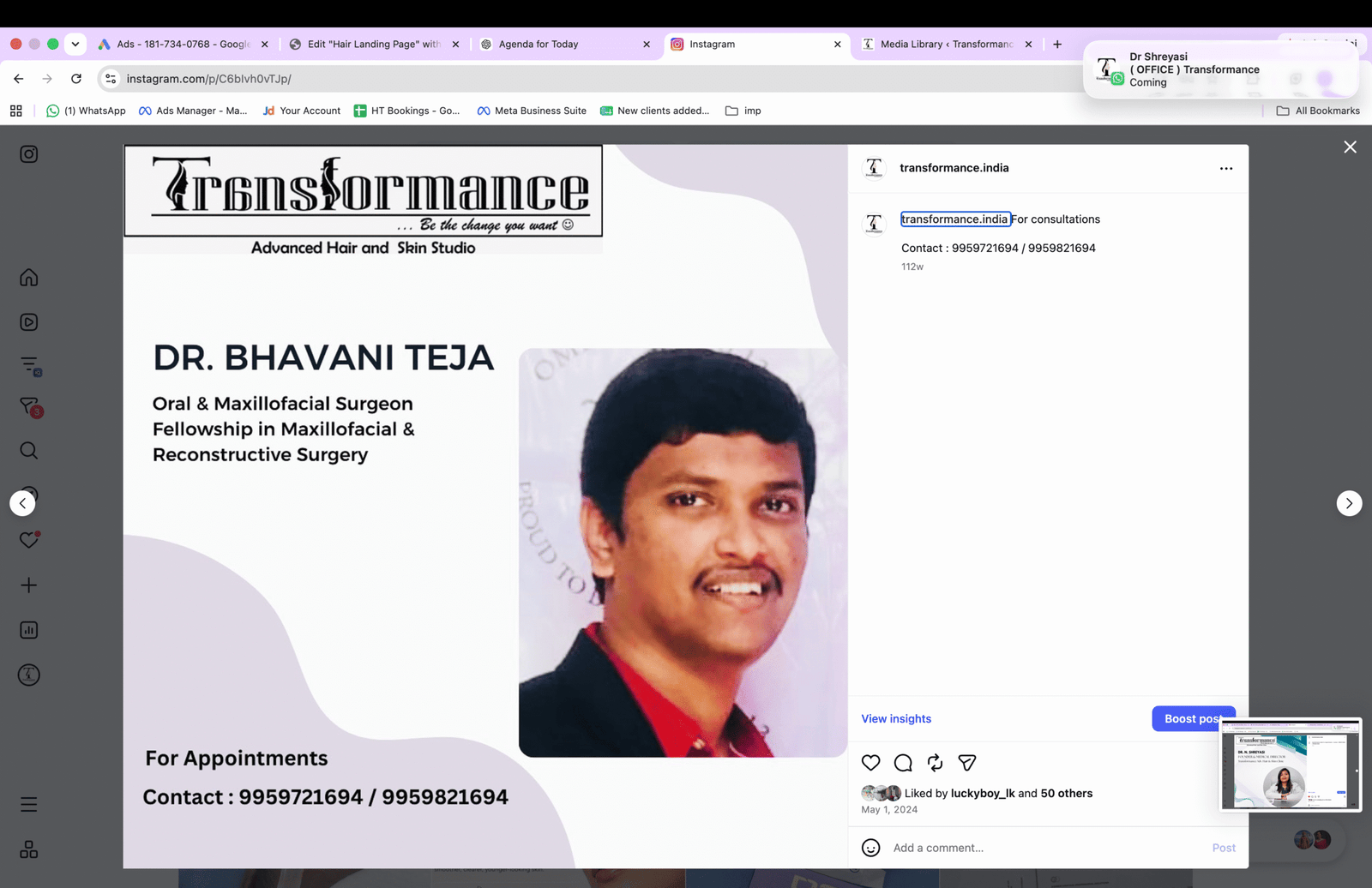This screenshot has height=888, width=1372.
Task: Click the transformance.india link in the caption
Action: 954,219
